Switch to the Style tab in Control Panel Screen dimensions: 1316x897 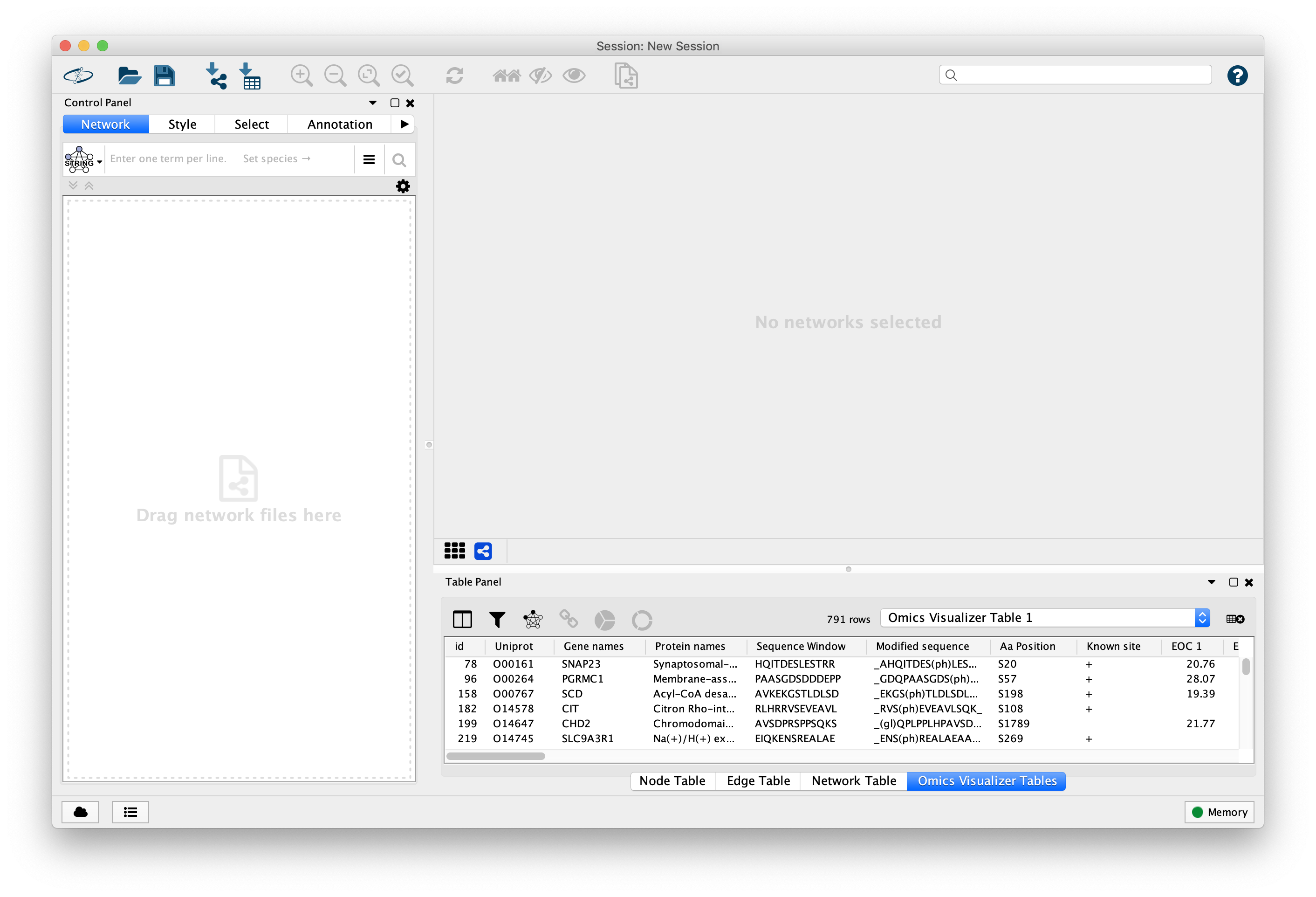click(x=182, y=124)
